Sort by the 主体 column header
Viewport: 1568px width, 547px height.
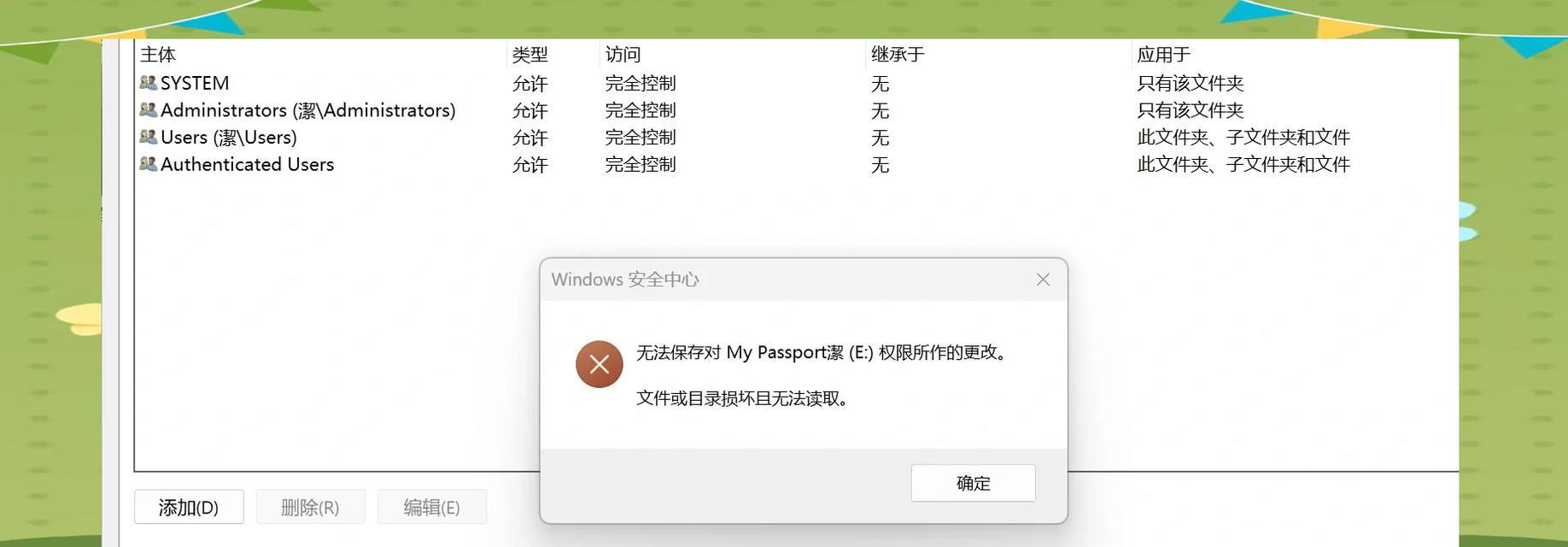click(320, 55)
